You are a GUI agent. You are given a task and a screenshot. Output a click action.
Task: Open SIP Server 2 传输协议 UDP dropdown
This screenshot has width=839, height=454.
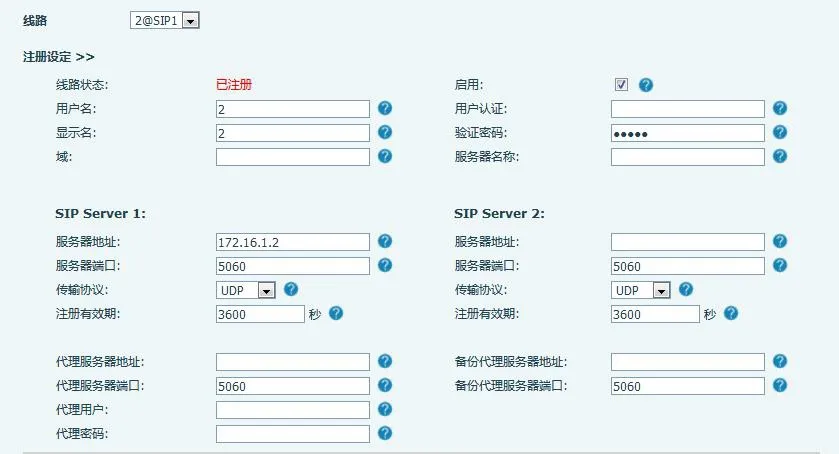click(641, 290)
